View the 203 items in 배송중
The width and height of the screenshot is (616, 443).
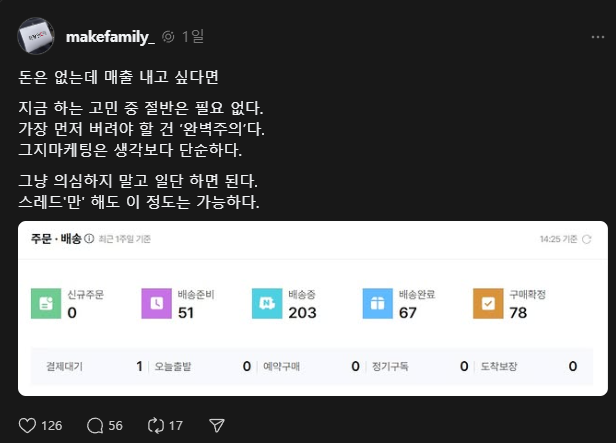302,313
